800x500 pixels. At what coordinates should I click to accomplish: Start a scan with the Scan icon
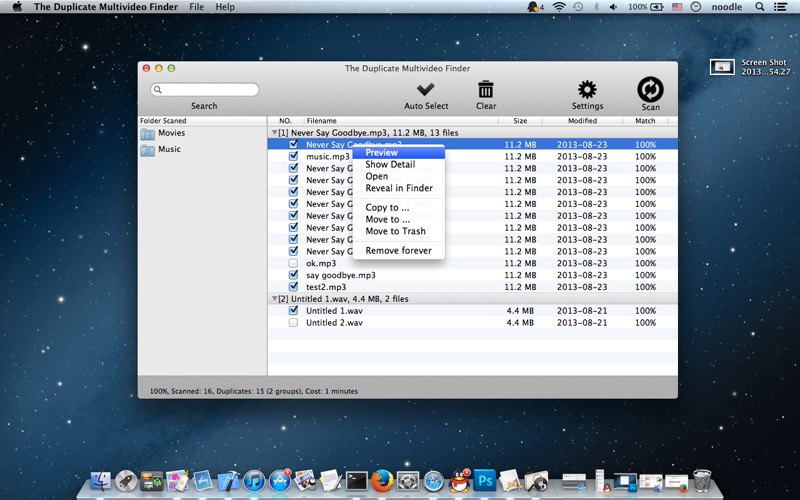tap(650, 89)
